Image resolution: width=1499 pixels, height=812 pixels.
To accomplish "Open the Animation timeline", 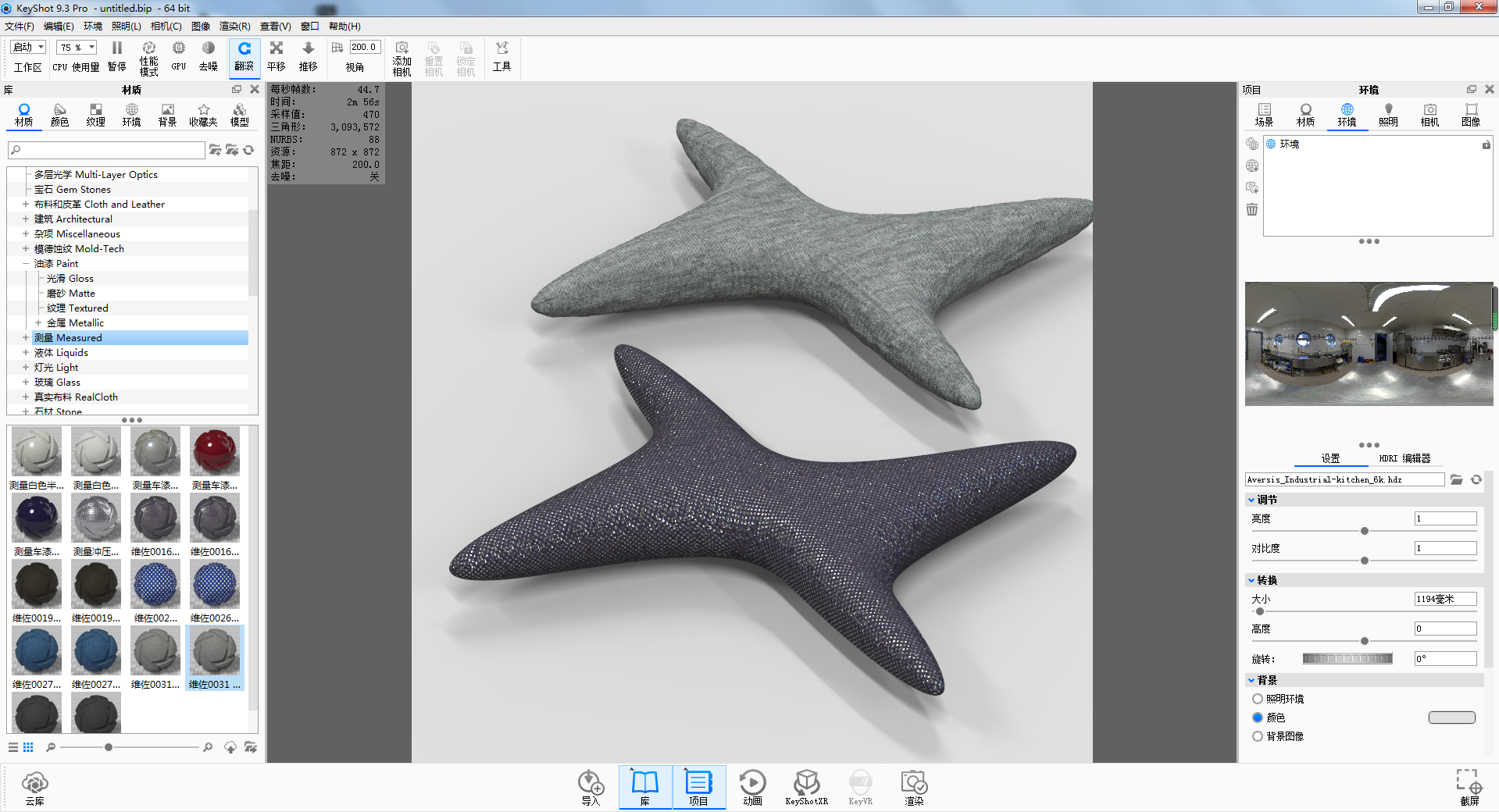I will click(x=752, y=787).
